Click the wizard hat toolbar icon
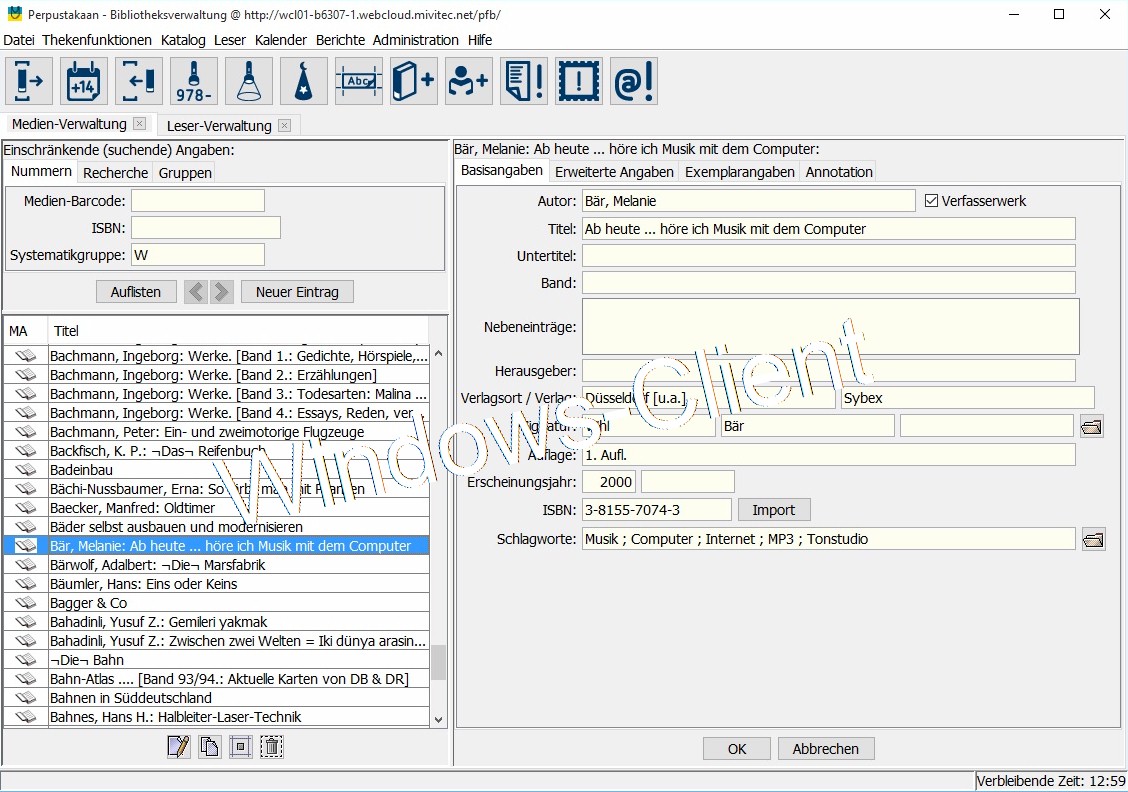The width and height of the screenshot is (1128, 792). (x=304, y=81)
